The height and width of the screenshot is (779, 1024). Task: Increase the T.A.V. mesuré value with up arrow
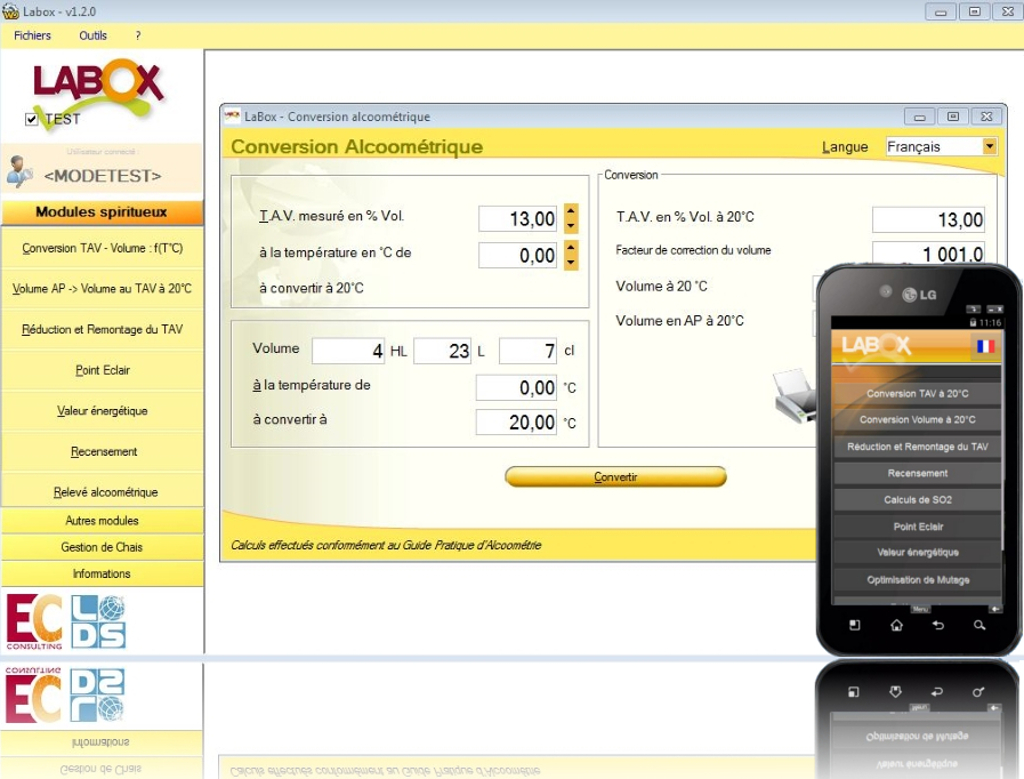[571, 212]
